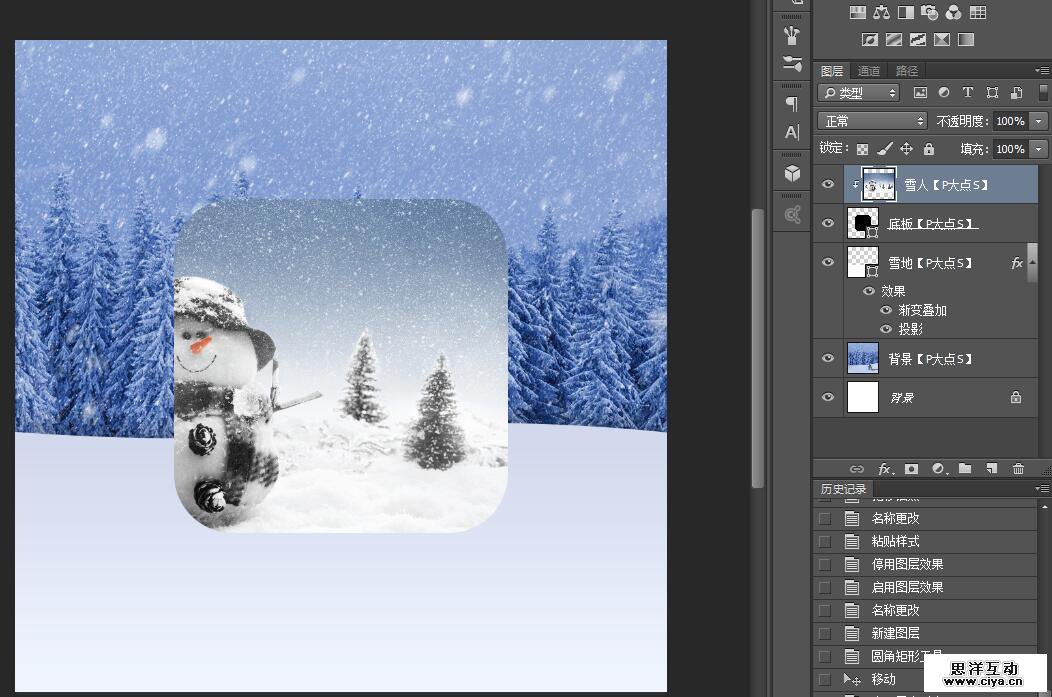The height and width of the screenshot is (697, 1052).
Task: Switch to the 通道 tab
Action: [x=869, y=71]
